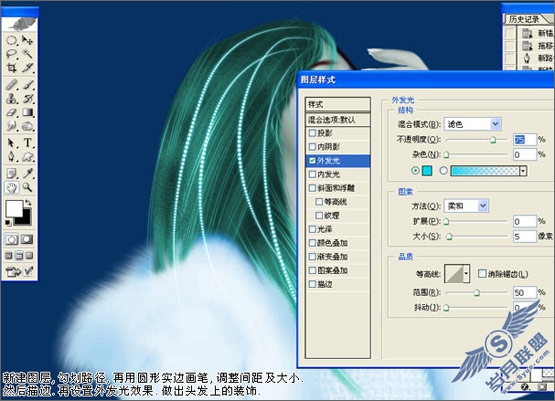The height and width of the screenshot is (401, 555).
Task: Expand the 等高线 contour picker arrow
Action: tap(466, 274)
